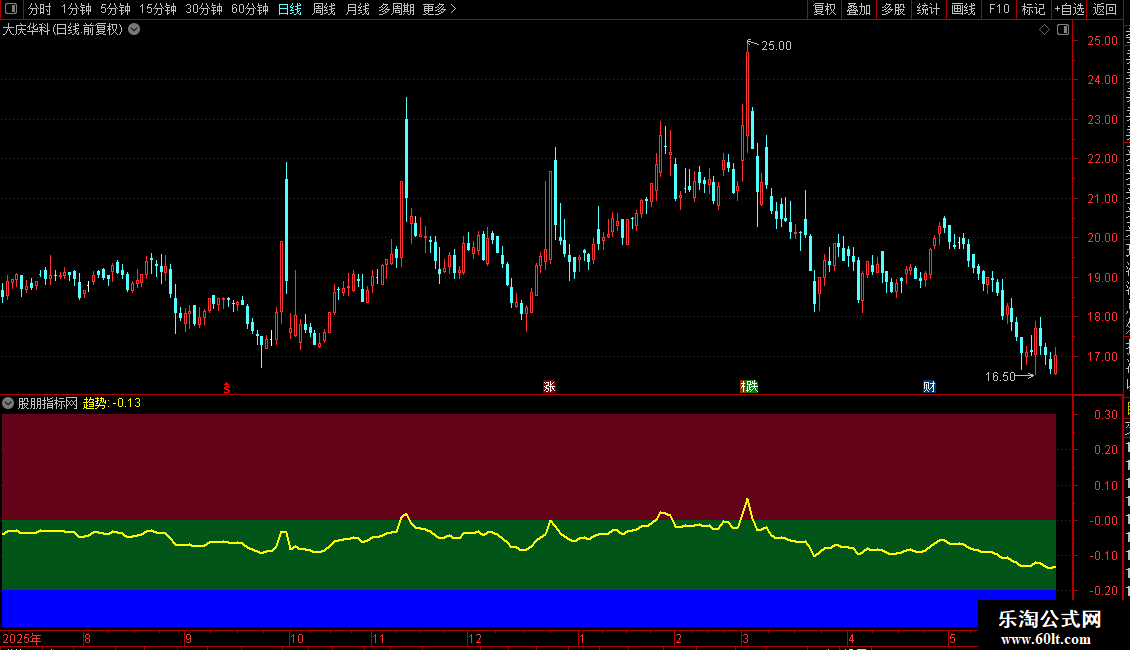Select the 60分钟 period tab
Viewport: 1130px width, 650px height.
click(x=249, y=9)
